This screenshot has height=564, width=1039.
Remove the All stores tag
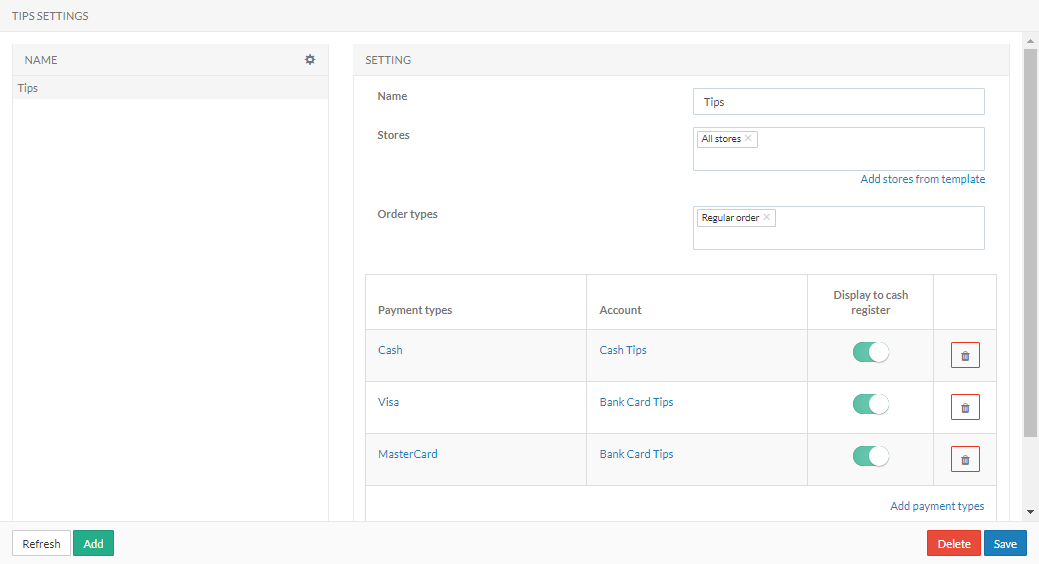(748, 139)
